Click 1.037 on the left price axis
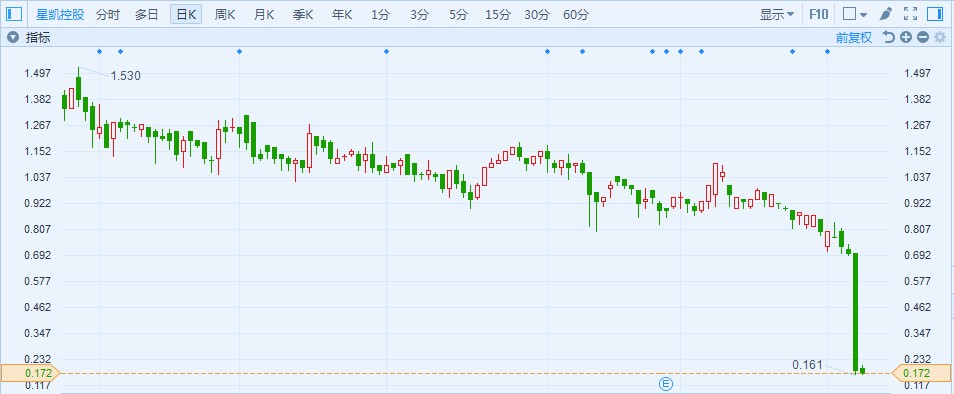 pos(37,178)
